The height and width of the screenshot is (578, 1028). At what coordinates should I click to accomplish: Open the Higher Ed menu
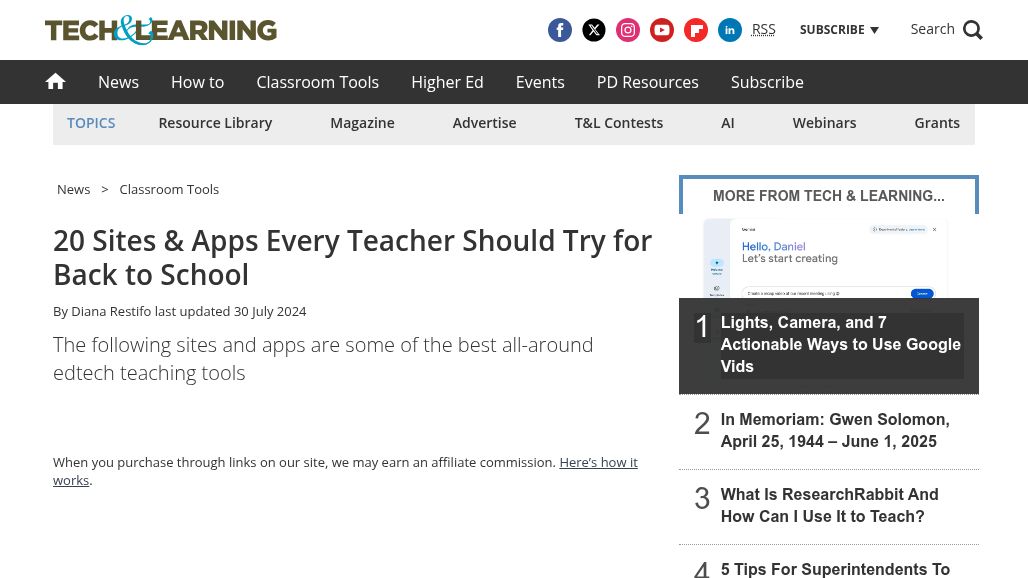click(447, 82)
